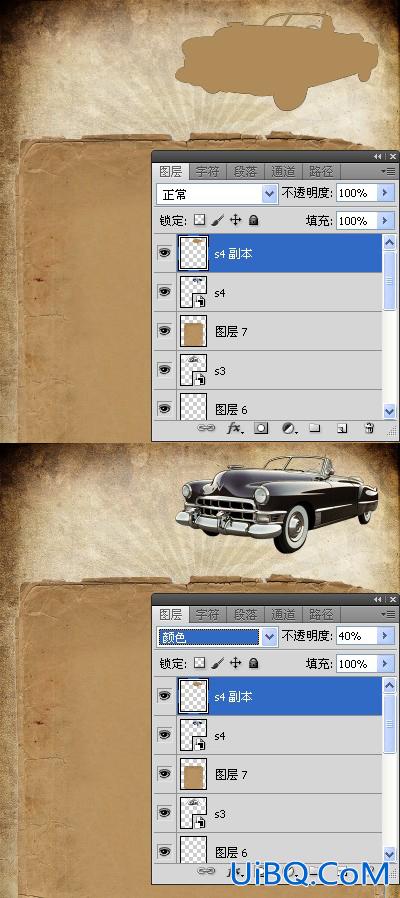Select layer name s3 in upper panel
Screen dimensions: 400x898
pos(219,371)
